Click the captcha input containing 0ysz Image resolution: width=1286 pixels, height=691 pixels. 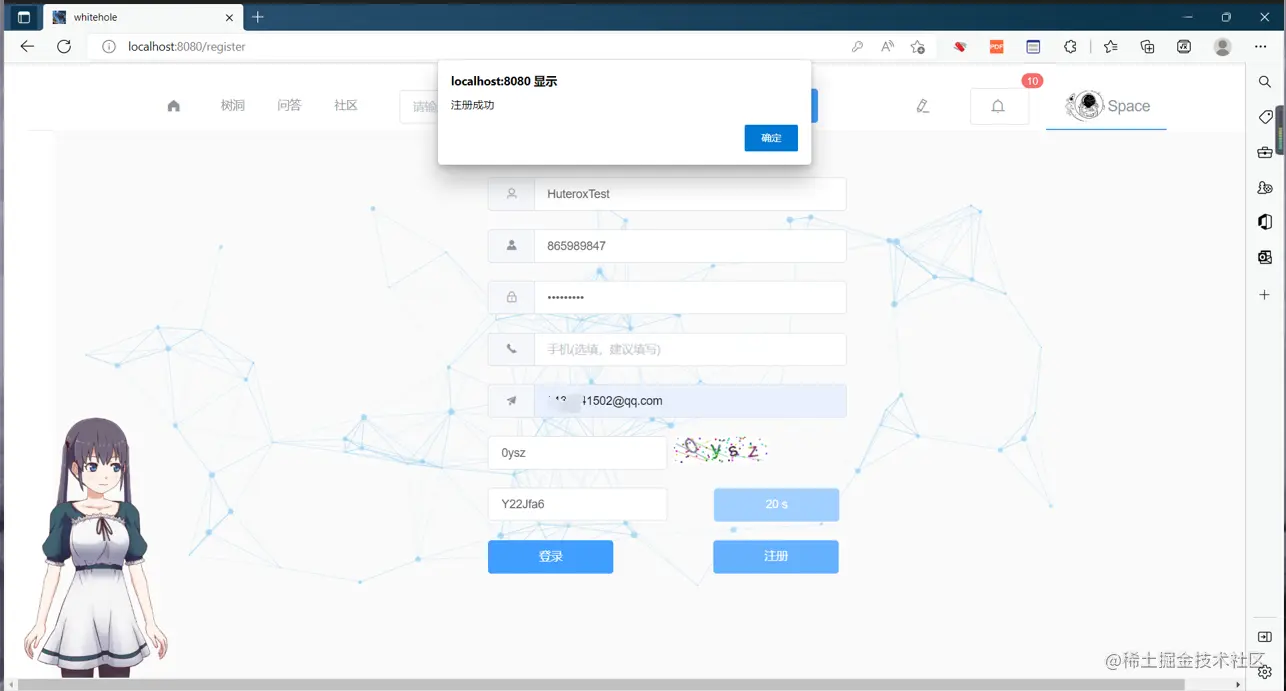pos(577,453)
